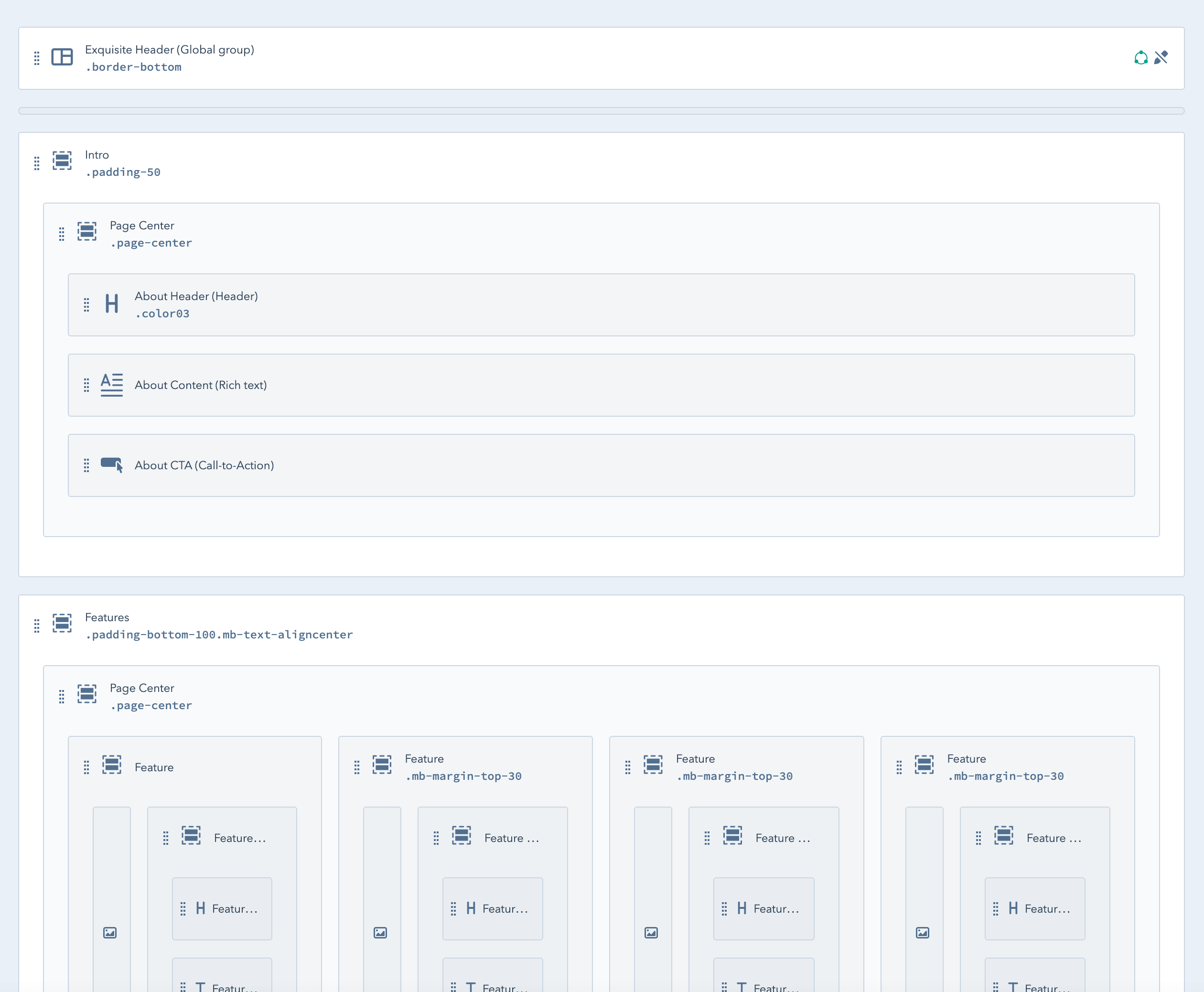Click the dashed group icon on the second Feature module
1204x992 pixels.
(x=382, y=765)
